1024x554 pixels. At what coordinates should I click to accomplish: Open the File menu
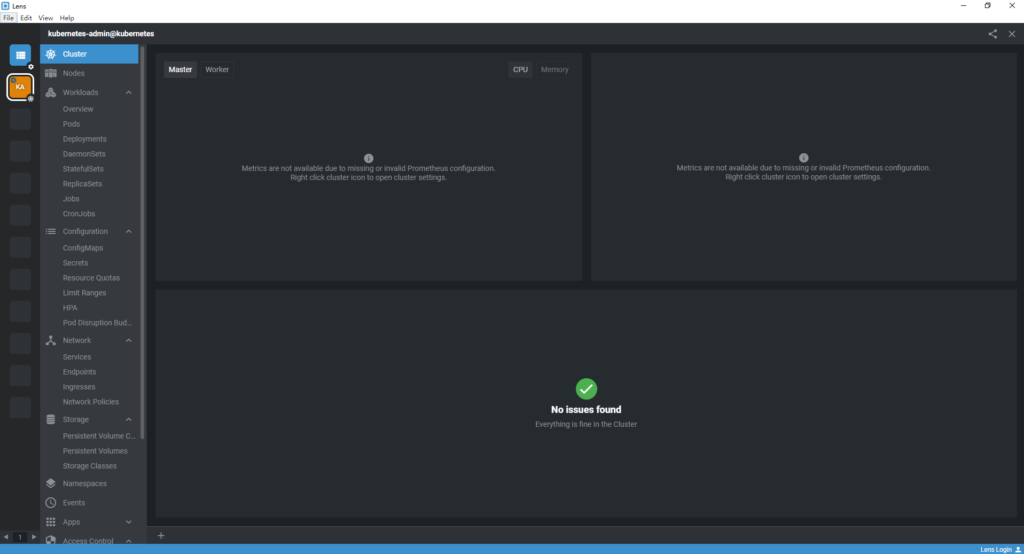[8, 18]
